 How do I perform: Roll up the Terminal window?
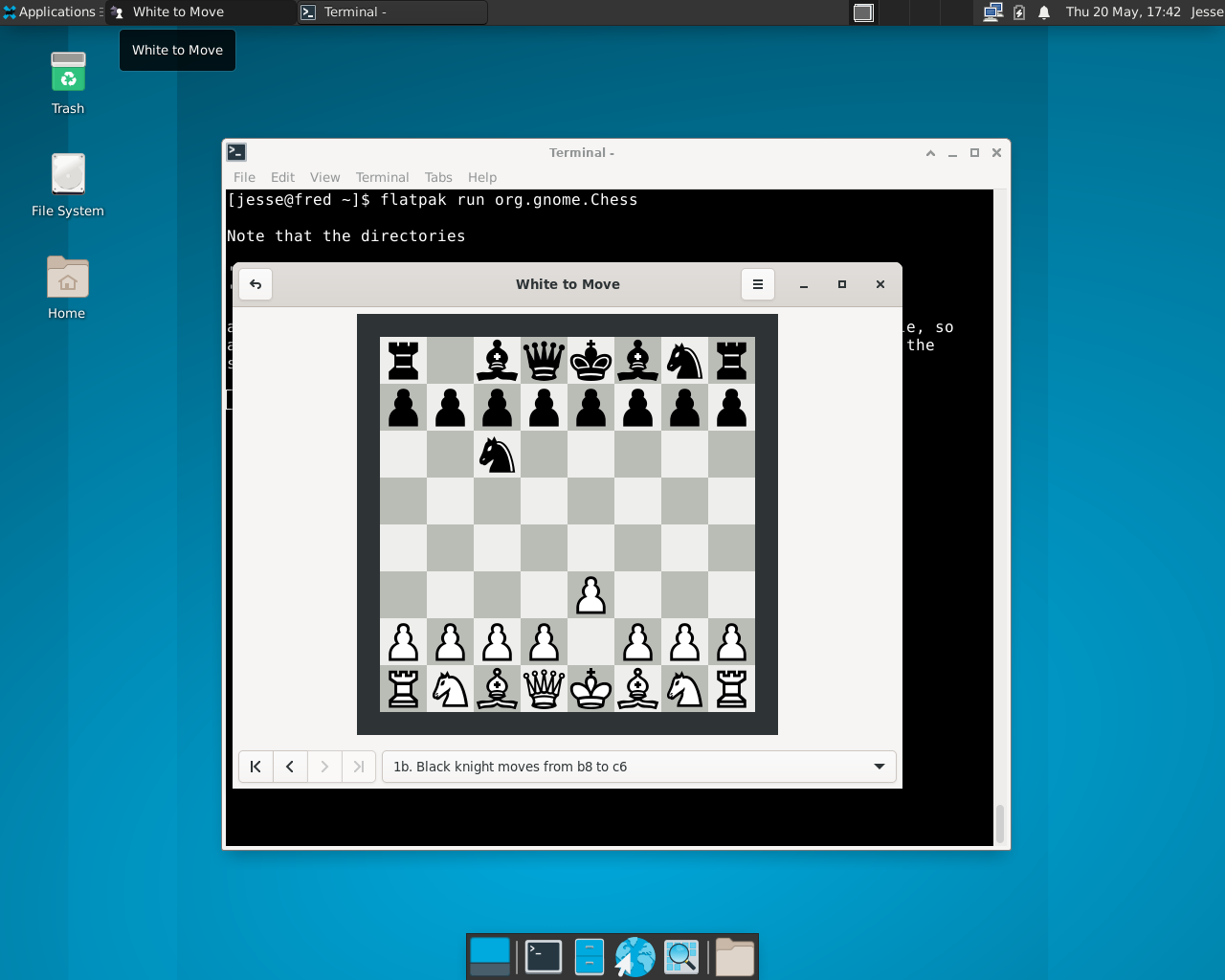930,153
